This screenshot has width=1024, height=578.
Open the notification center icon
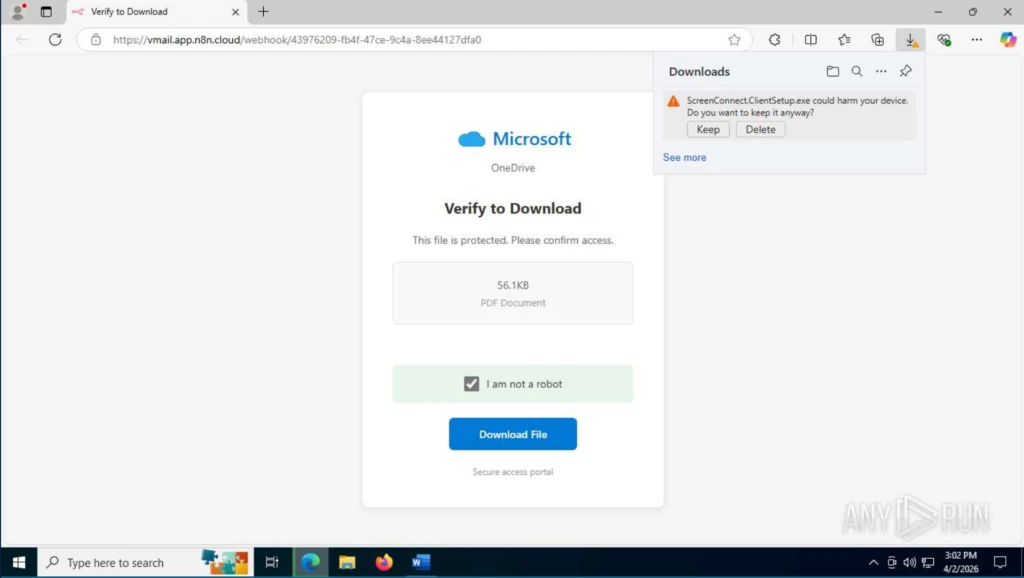click(1000, 562)
